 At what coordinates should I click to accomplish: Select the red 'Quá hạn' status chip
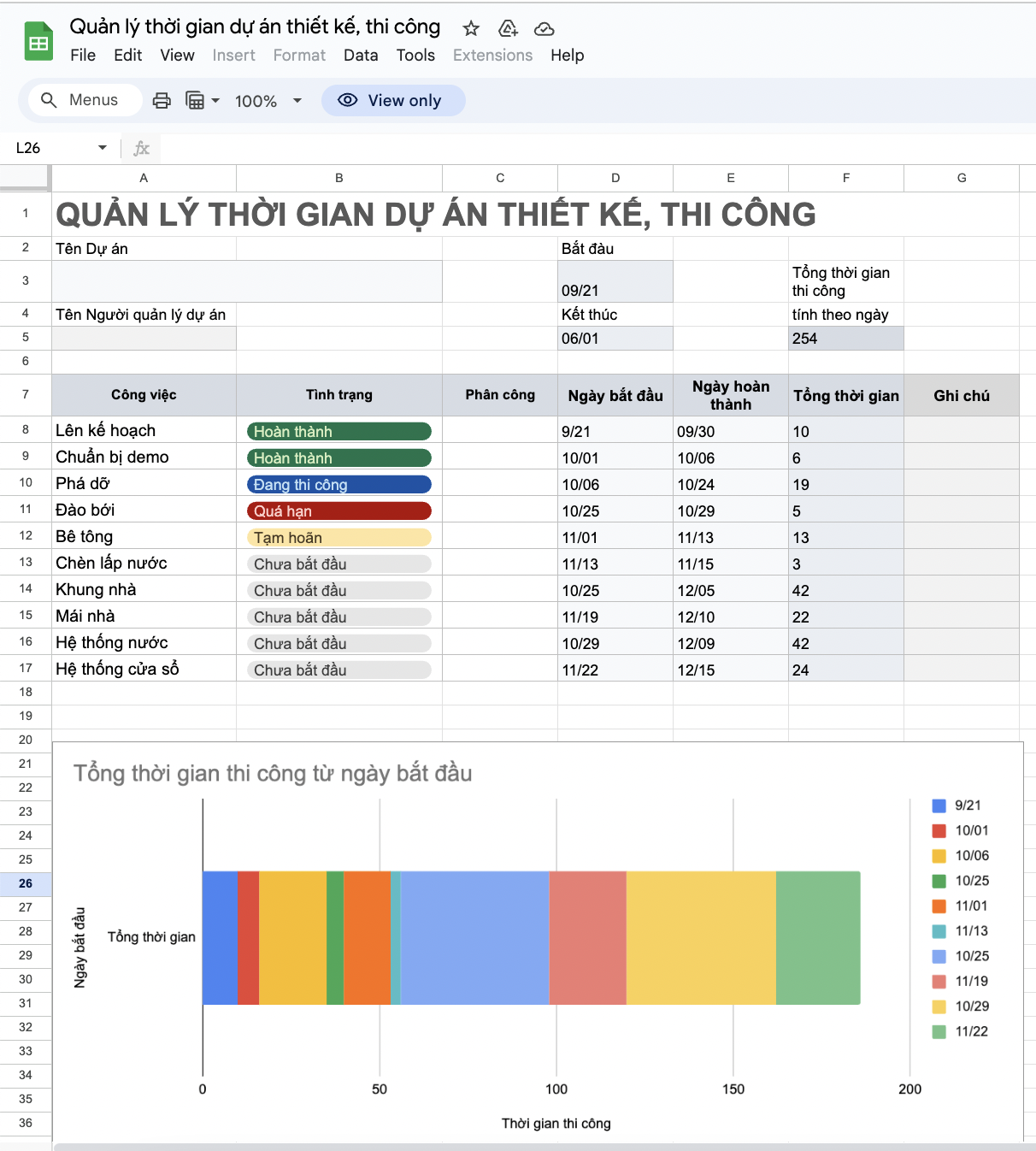pos(338,511)
